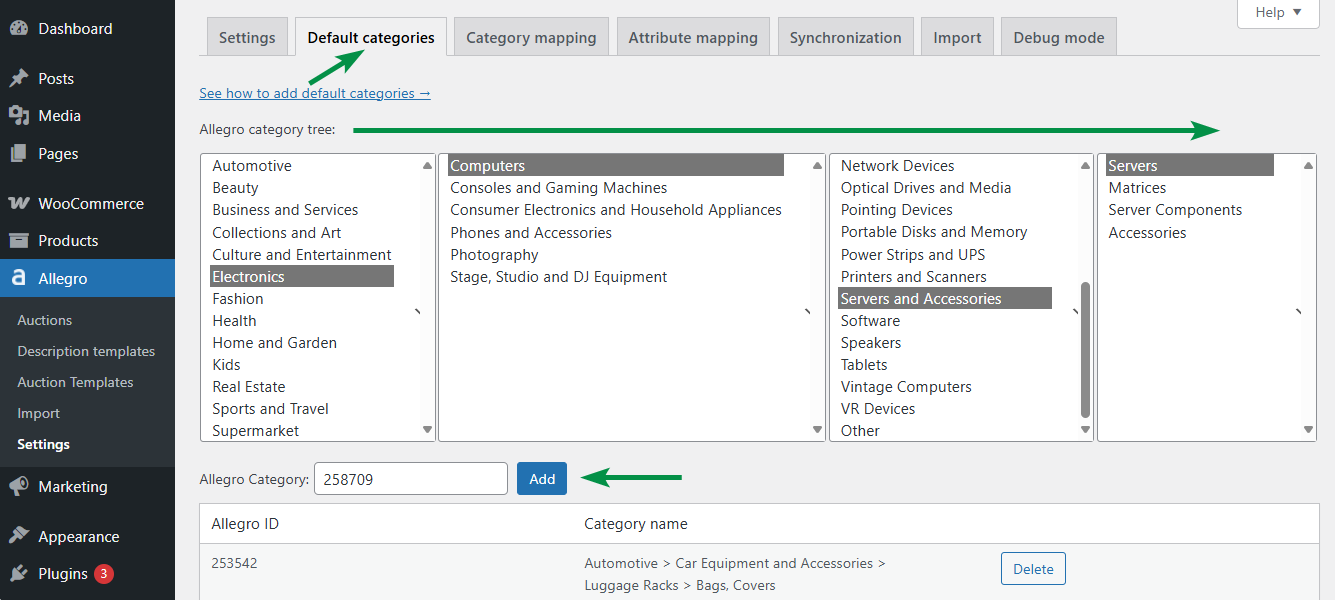This screenshot has width=1335, height=600.
Task: Open the Debug mode tab
Action: click(x=1059, y=37)
